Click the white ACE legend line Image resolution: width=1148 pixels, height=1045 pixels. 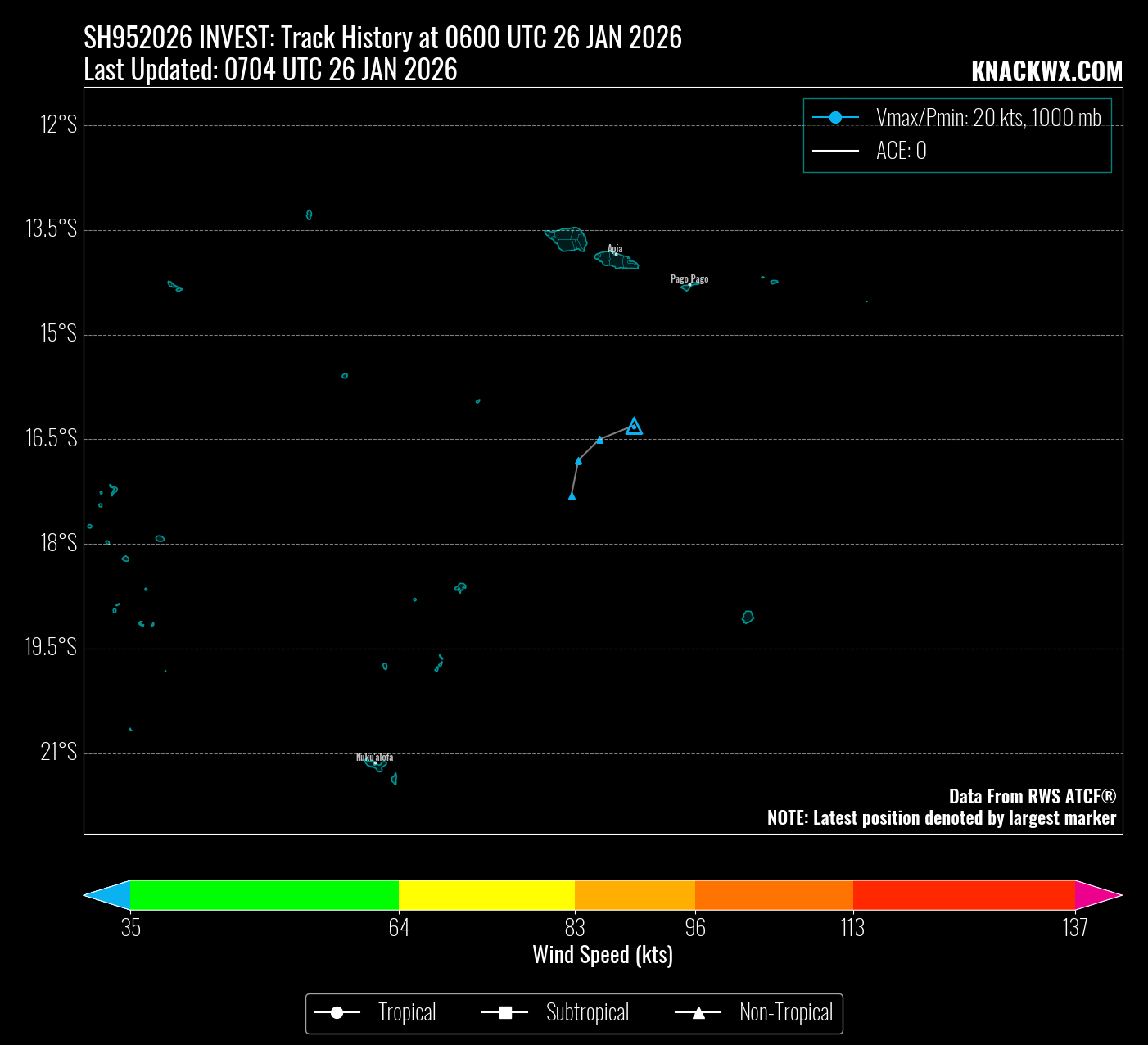pos(835,151)
